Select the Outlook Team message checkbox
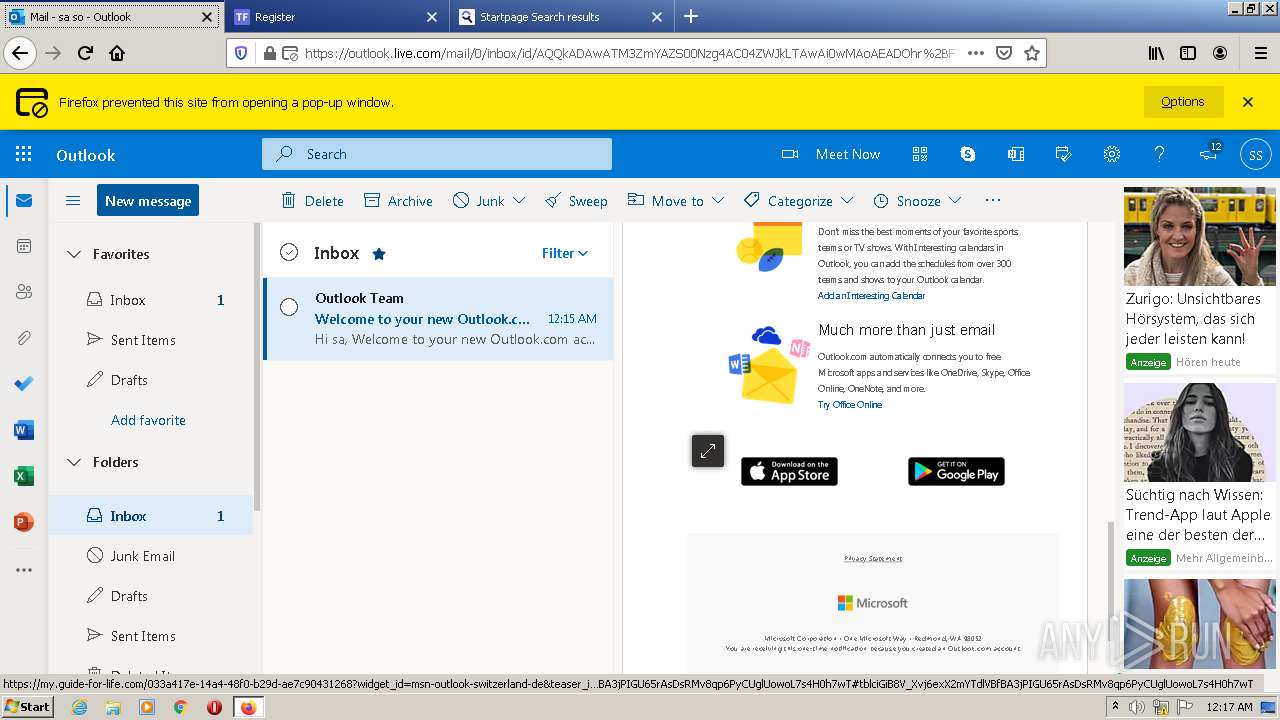1280x720 pixels. (x=289, y=307)
